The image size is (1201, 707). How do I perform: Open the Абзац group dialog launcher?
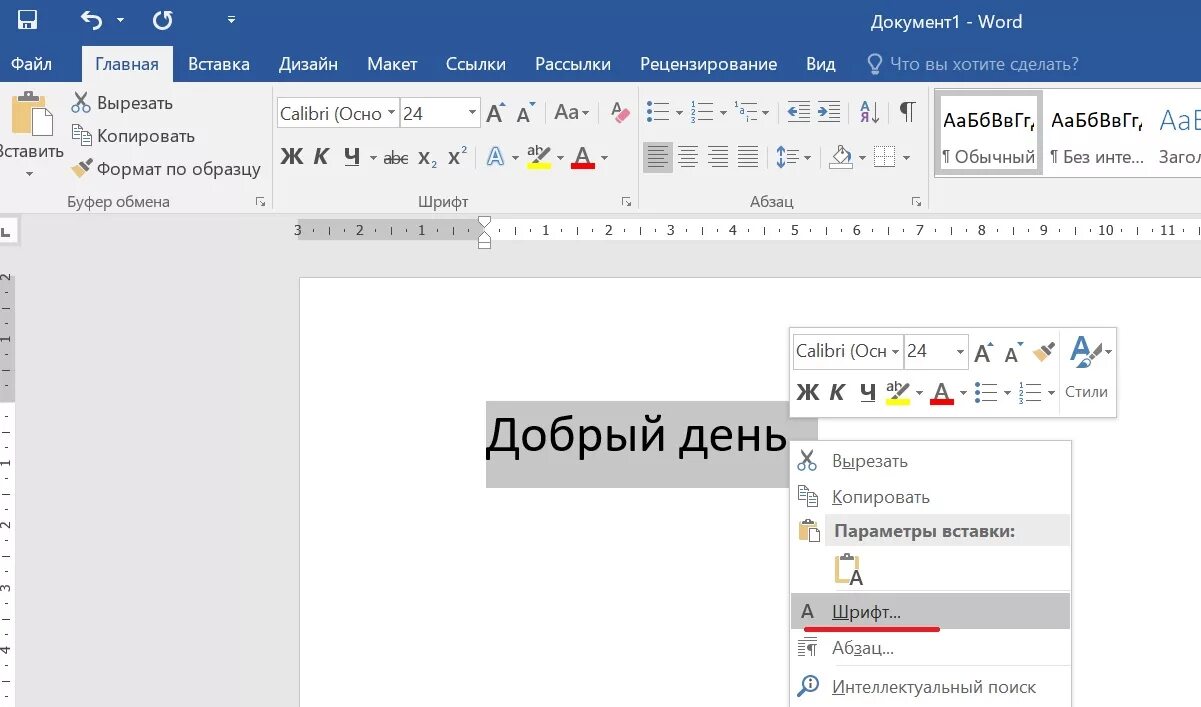pyautogui.click(x=915, y=201)
